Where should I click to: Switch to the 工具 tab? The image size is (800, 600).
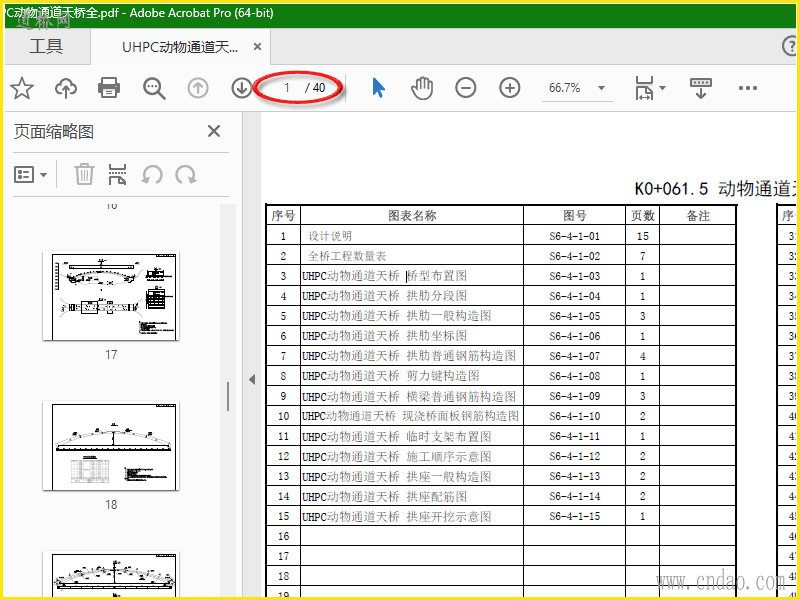pos(46,46)
